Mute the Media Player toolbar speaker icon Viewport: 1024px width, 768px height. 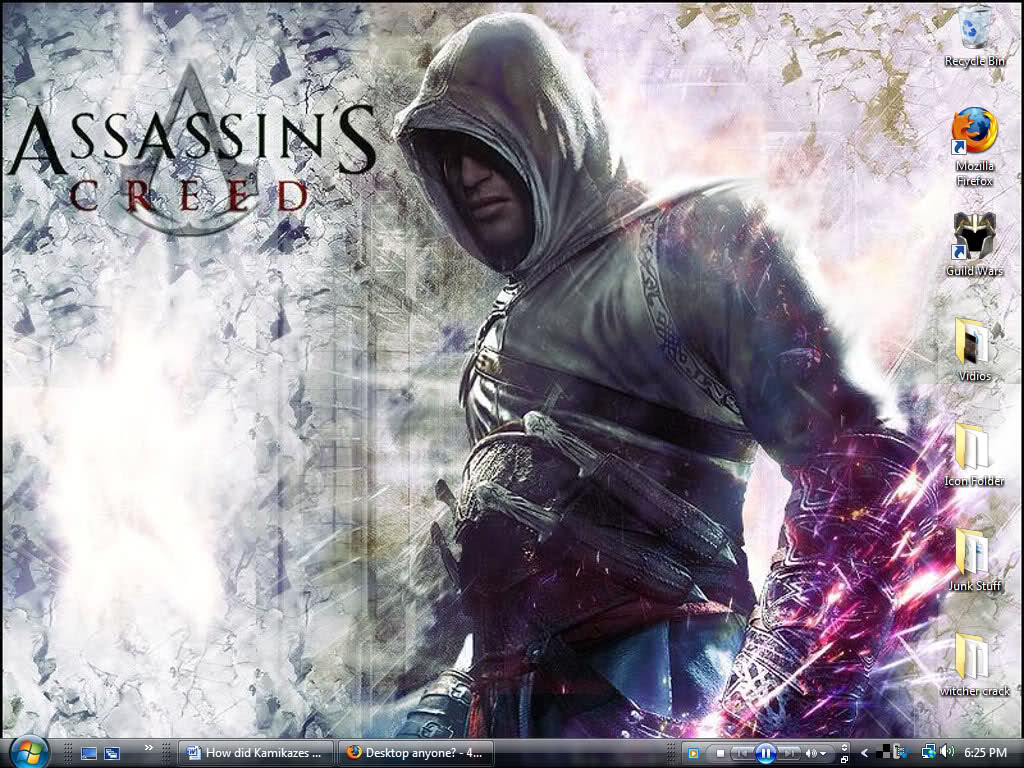pos(810,754)
